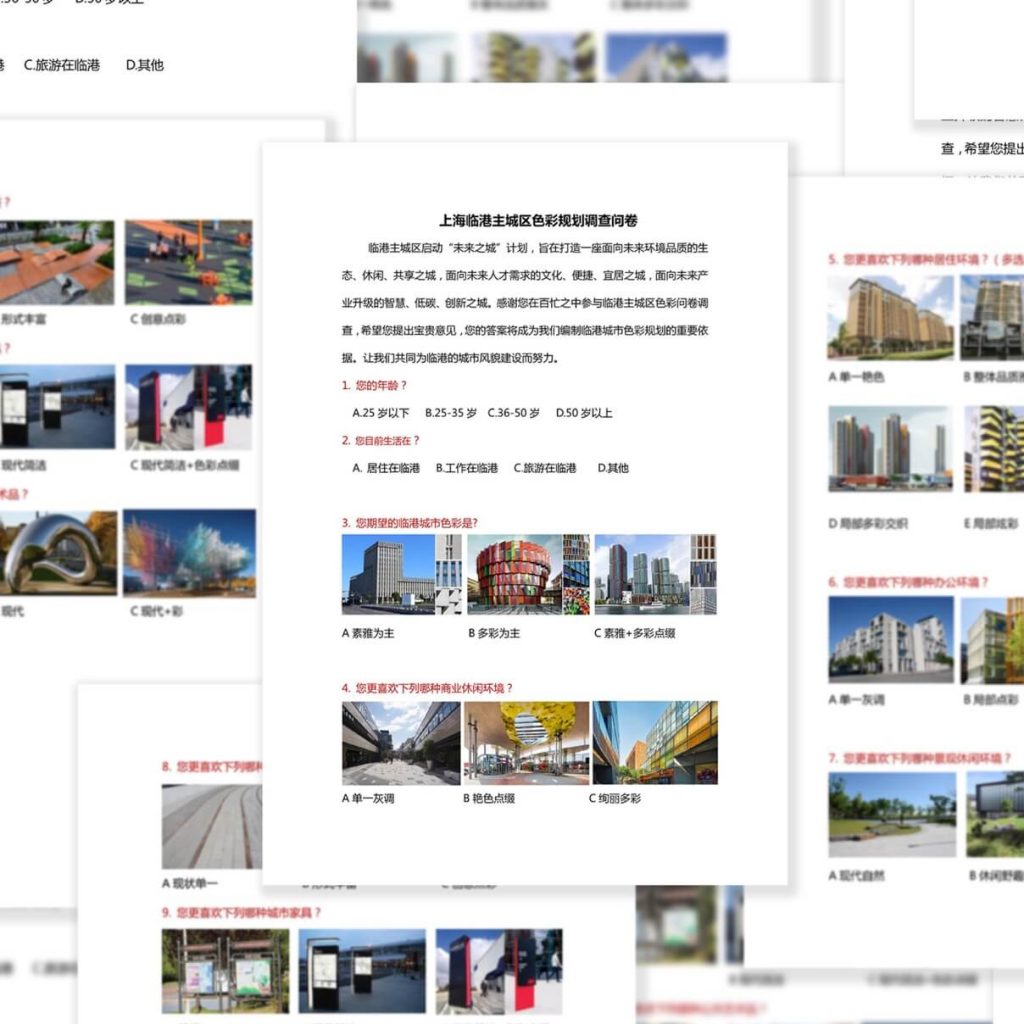
Task: Click question heading 3. 您期望的临港城市色彩是?
Action: click(409, 523)
